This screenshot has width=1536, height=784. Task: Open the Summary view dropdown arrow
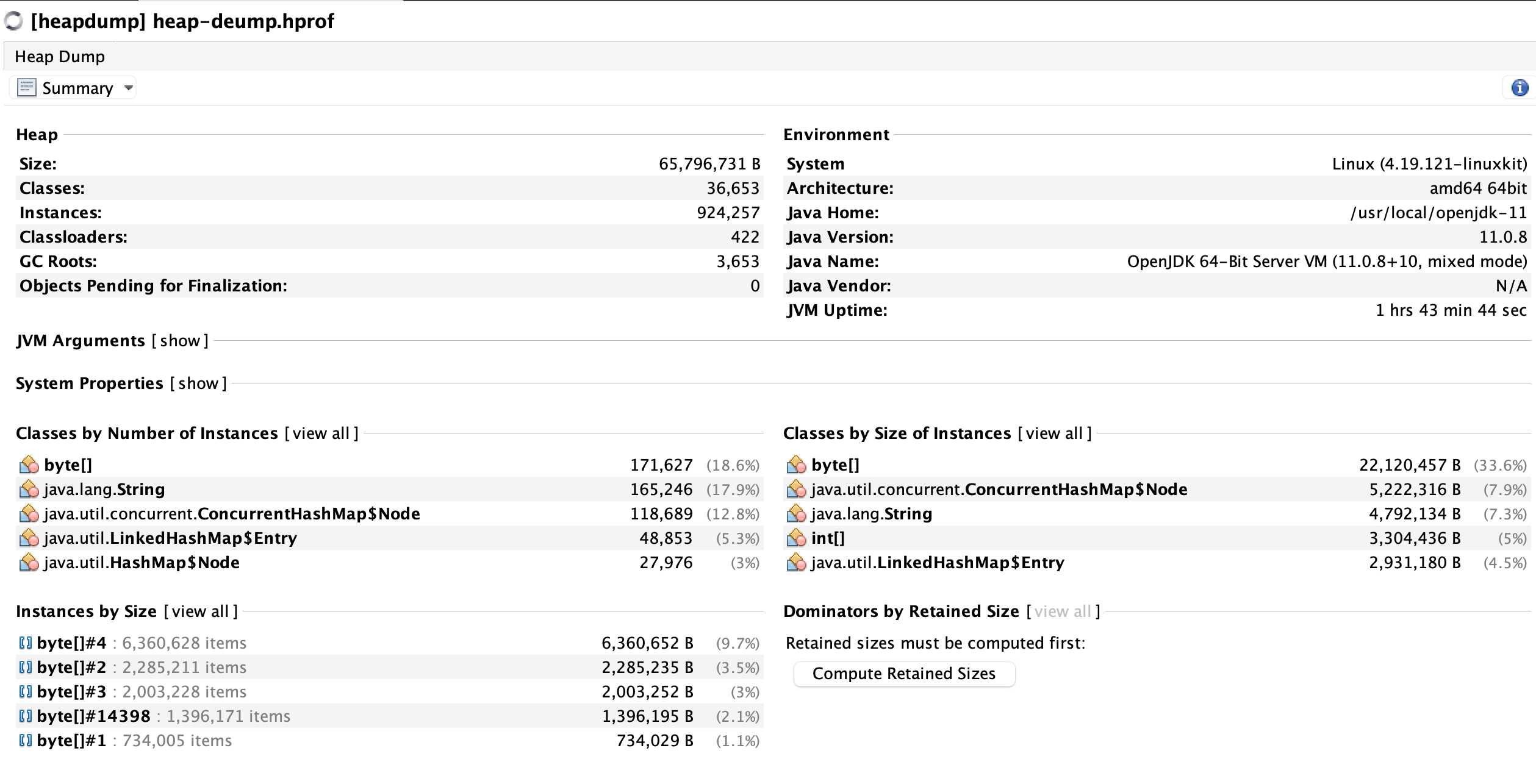point(128,88)
